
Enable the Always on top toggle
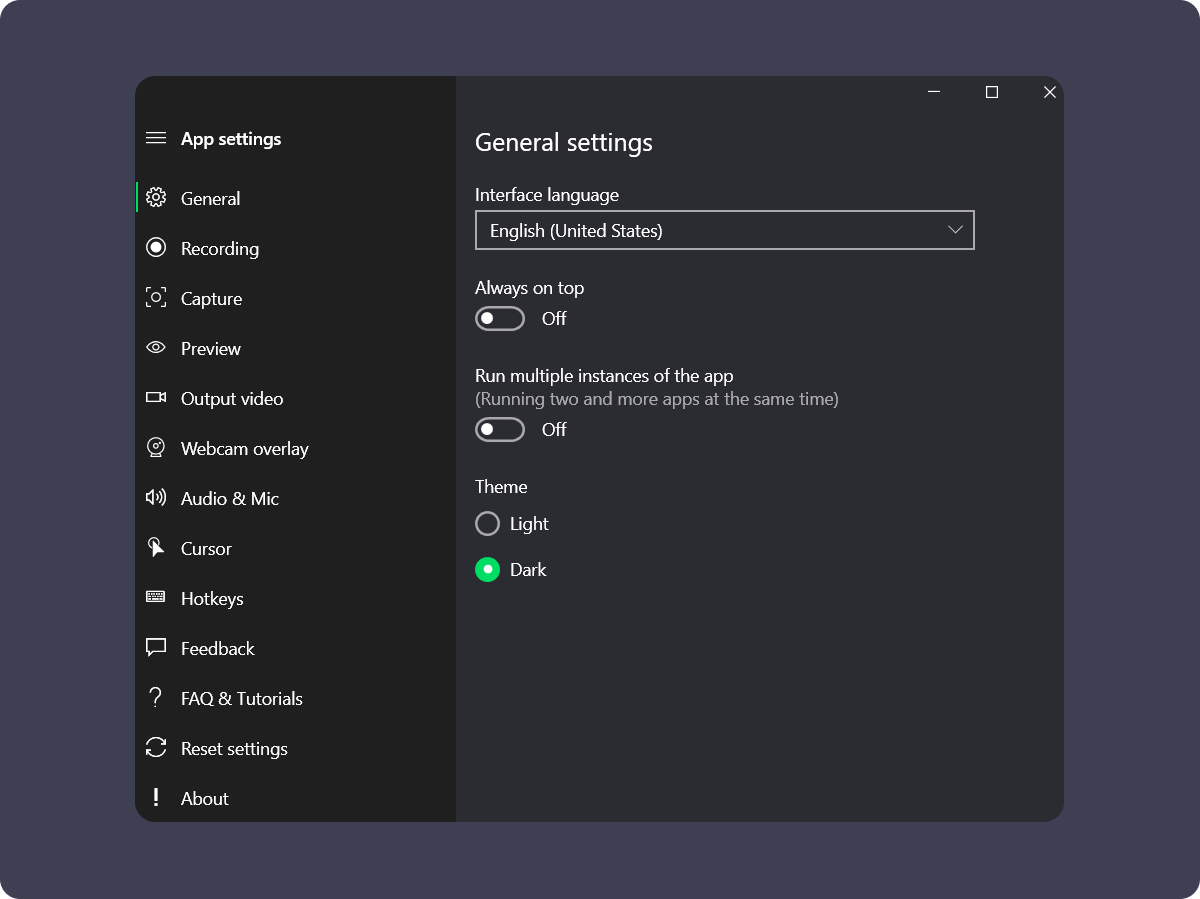(500, 318)
